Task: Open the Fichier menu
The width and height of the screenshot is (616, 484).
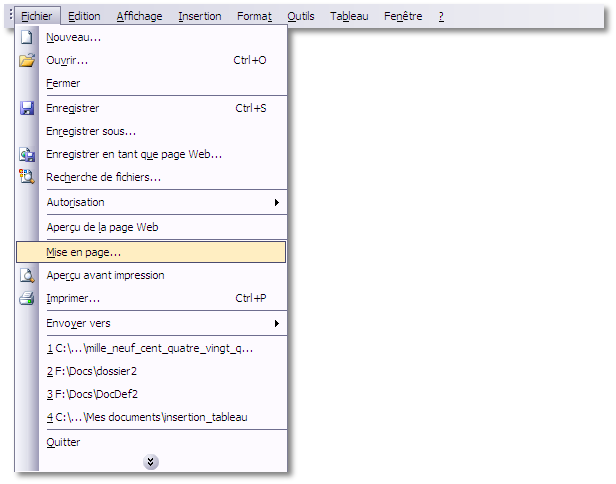Action: (x=37, y=16)
